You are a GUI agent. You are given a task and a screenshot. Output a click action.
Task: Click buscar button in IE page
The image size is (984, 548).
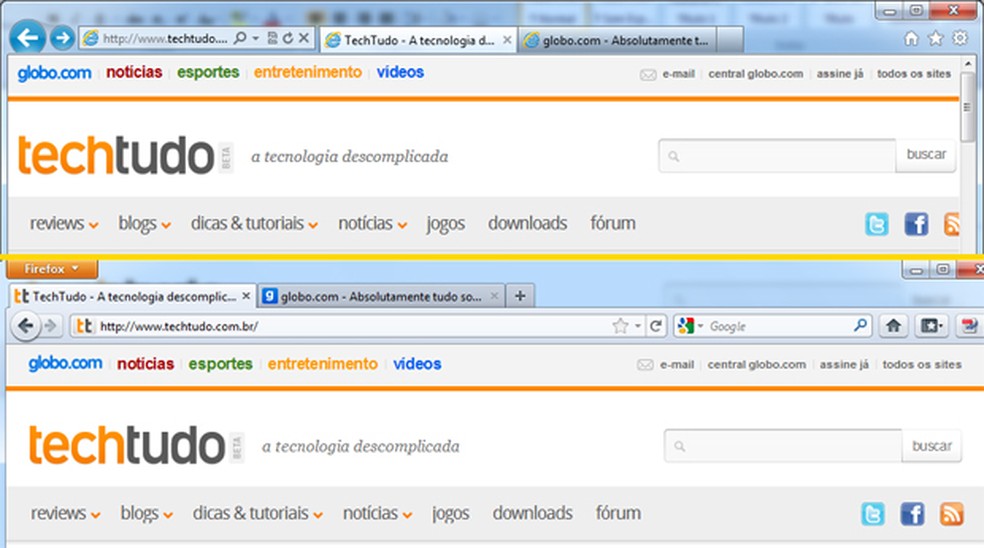click(x=926, y=155)
